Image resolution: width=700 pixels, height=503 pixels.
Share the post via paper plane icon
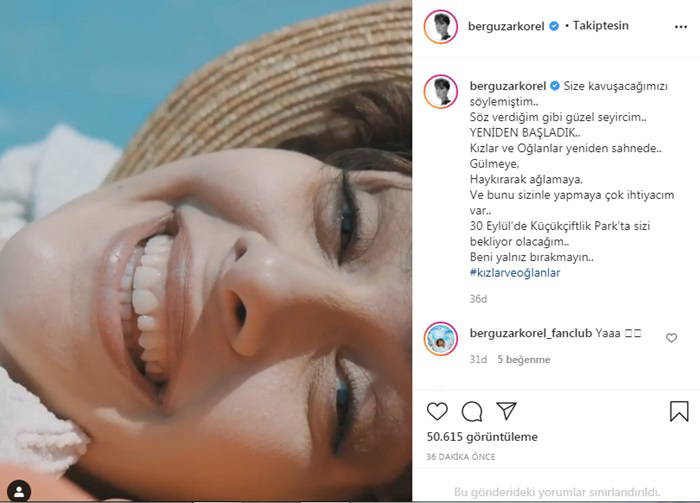[506, 411]
